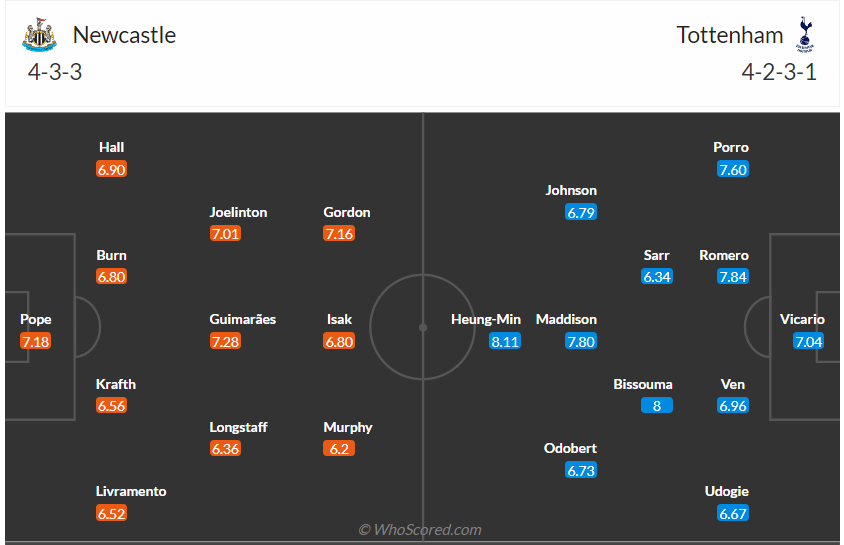
Task: Click the Tottenham 4-2-3-1 formation text
Action: click(x=779, y=72)
